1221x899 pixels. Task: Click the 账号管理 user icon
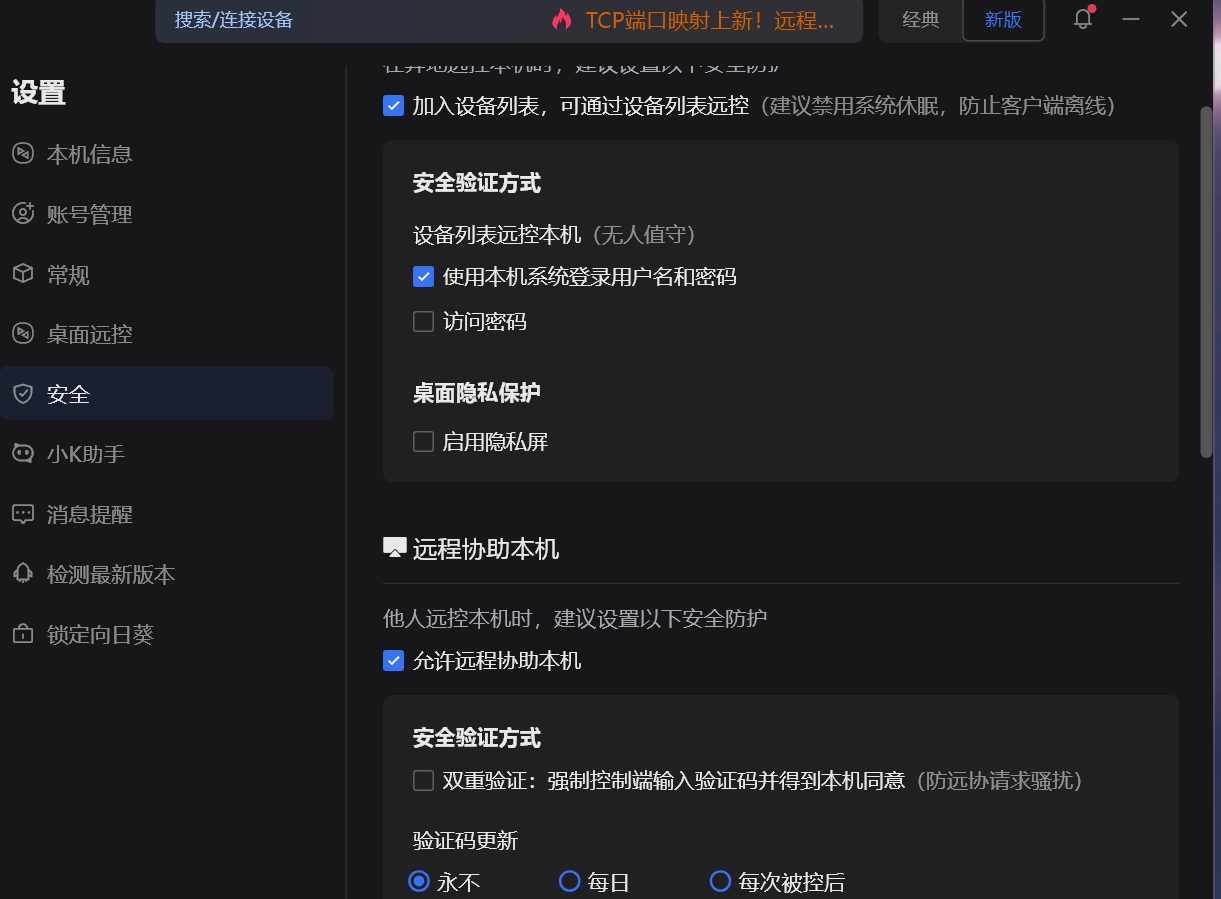(22, 214)
